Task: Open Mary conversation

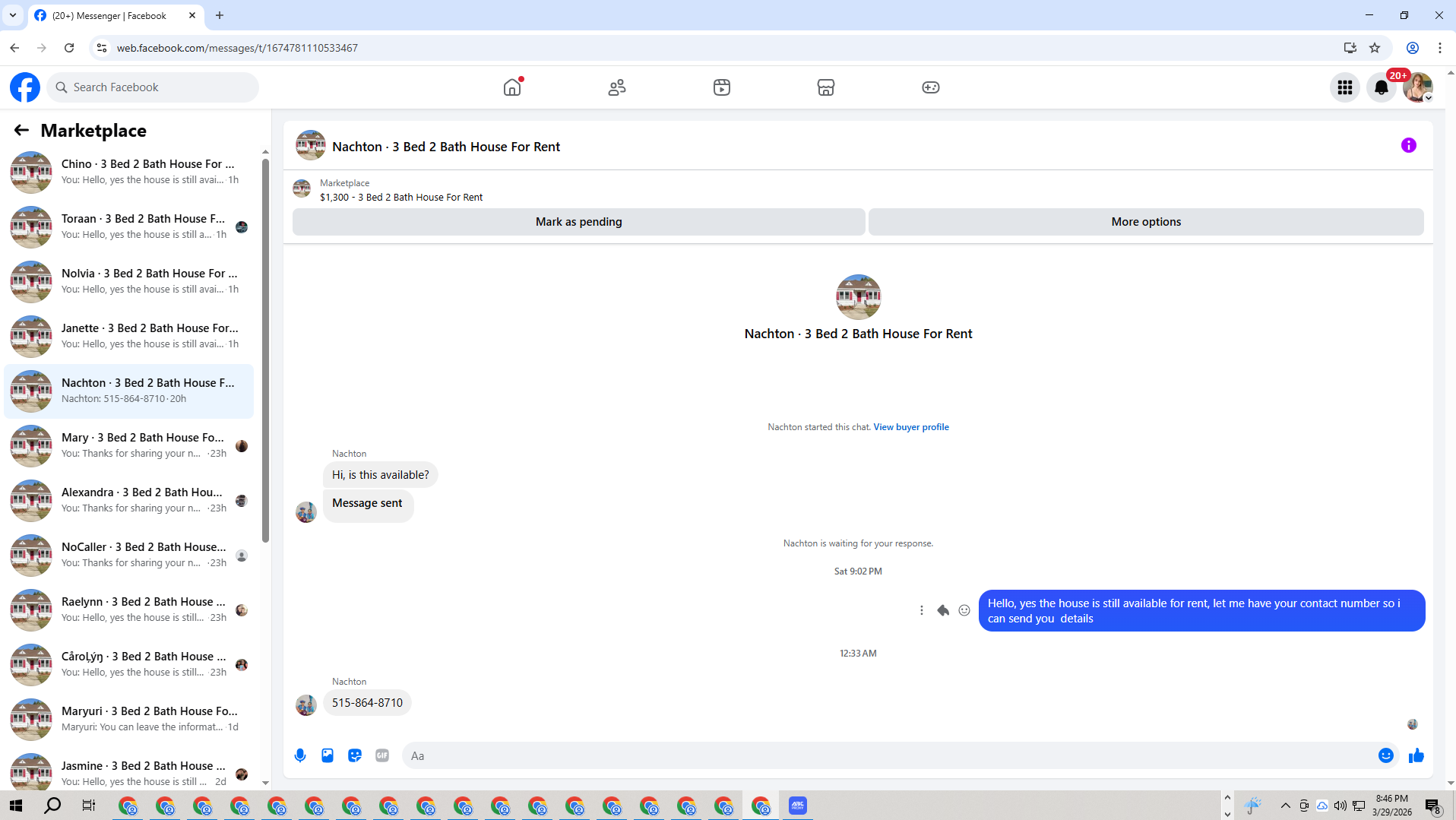Action: [129, 445]
